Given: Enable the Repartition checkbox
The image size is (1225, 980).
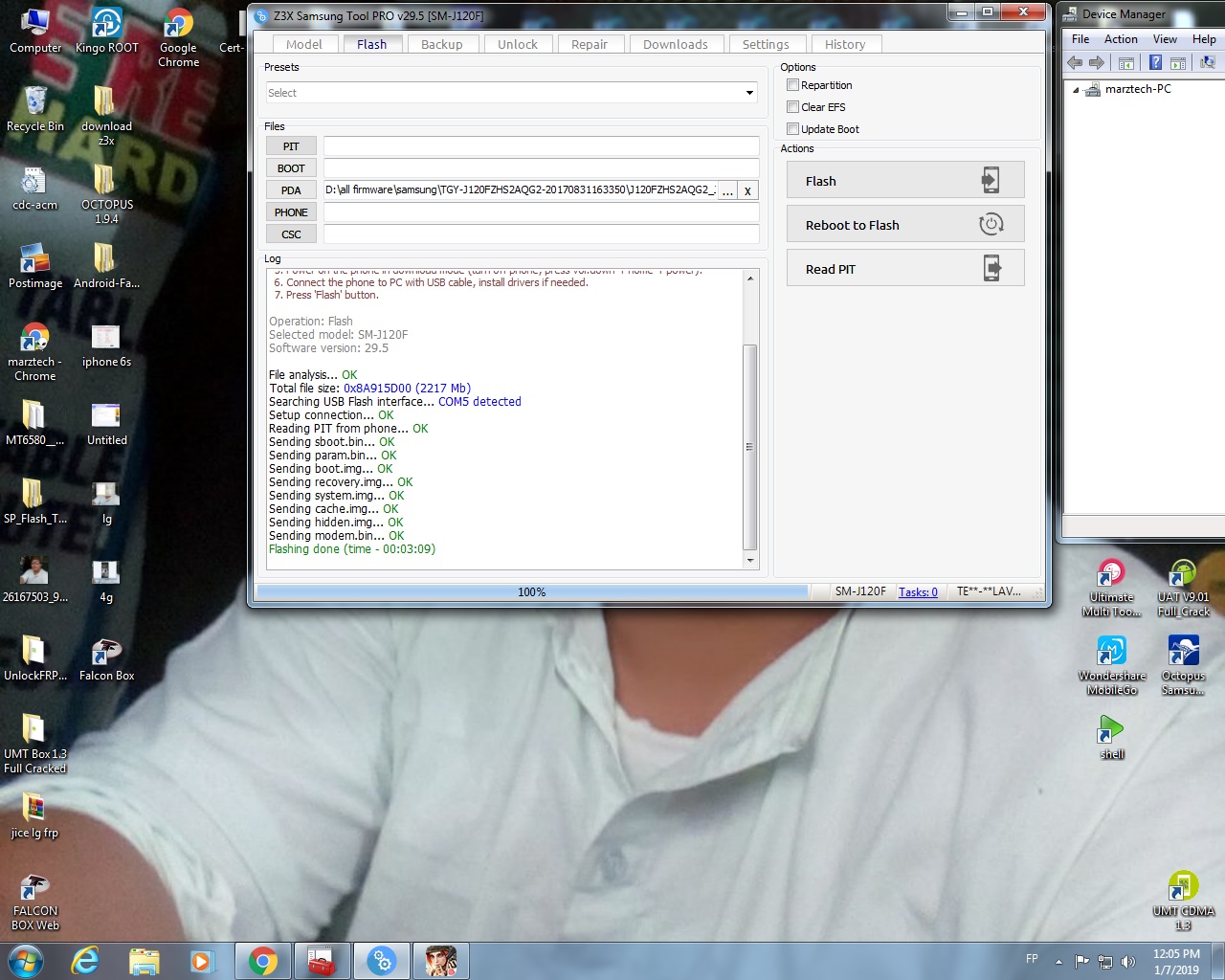Looking at the screenshot, I should point(792,85).
